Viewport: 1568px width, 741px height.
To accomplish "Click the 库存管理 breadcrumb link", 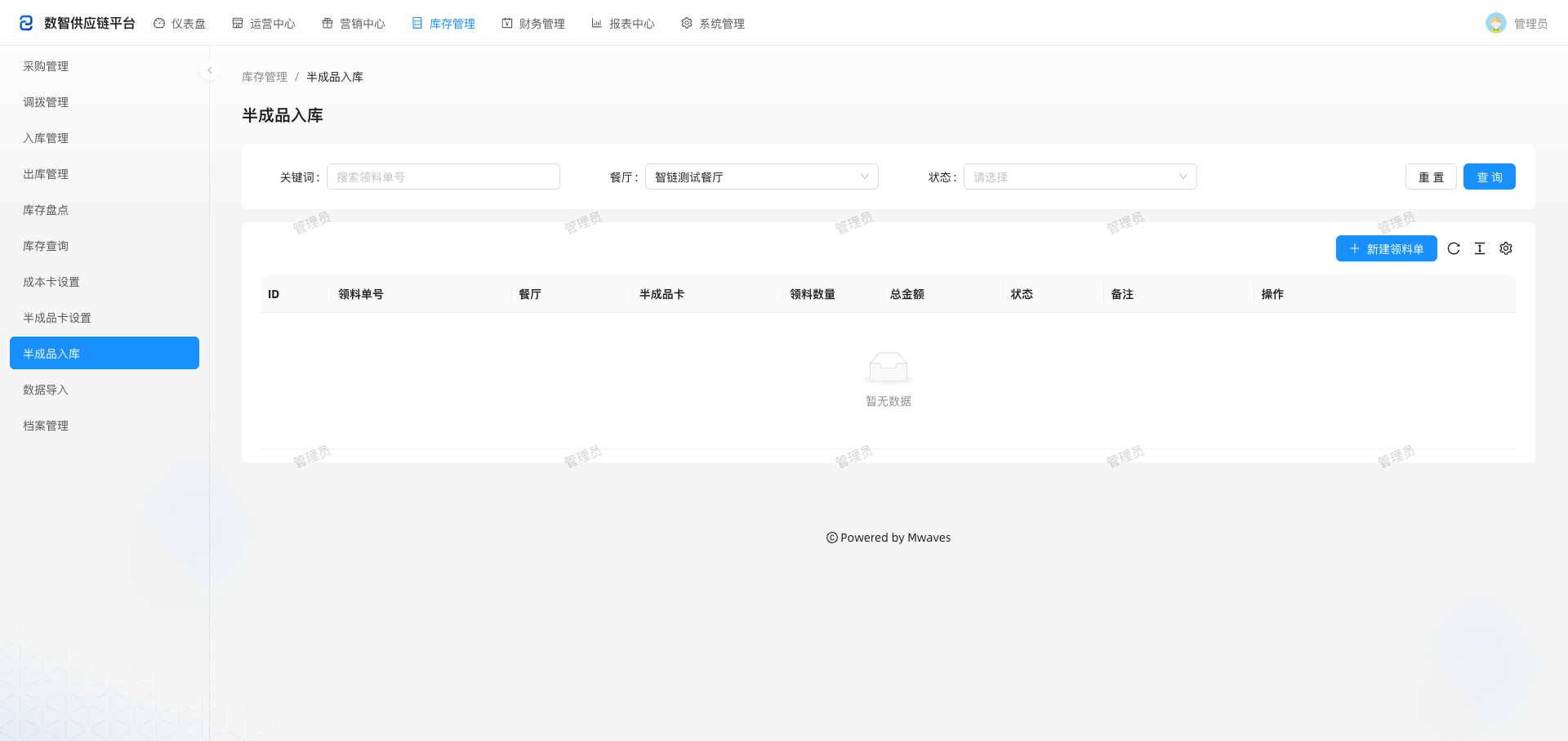I will [265, 77].
